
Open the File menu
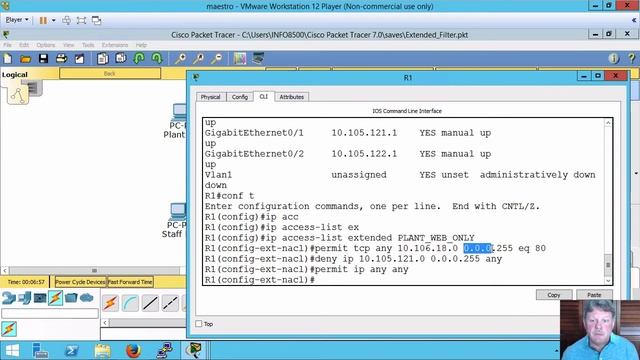pyautogui.click(x=7, y=45)
